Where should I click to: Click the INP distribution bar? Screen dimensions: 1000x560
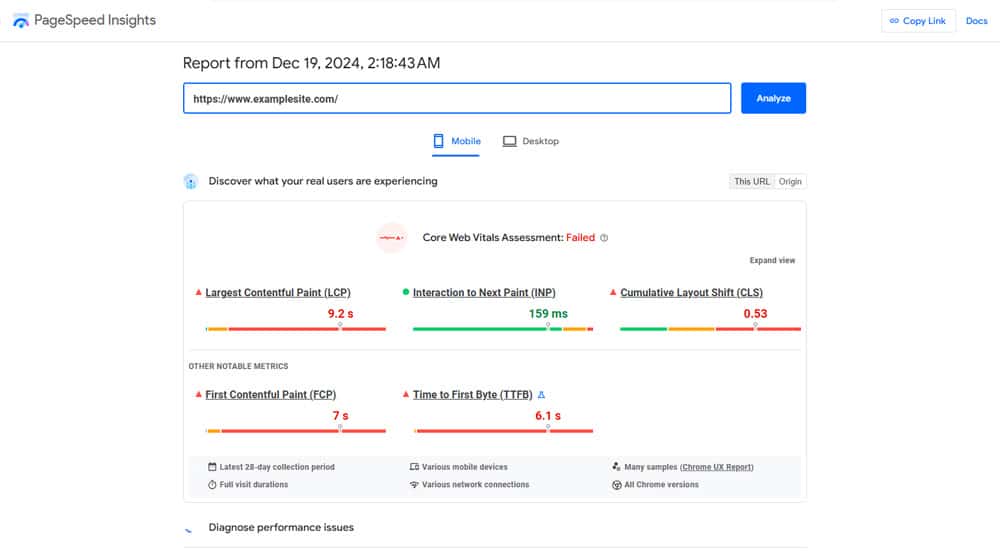pos(503,329)
